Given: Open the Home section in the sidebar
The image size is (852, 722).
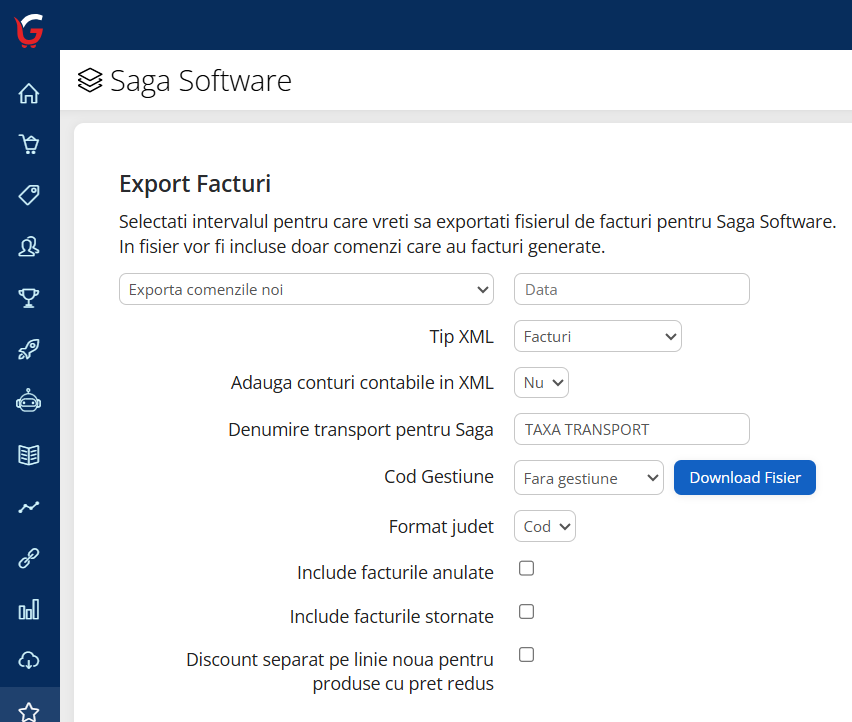Looking at the screenshot, I should point(29,92).
